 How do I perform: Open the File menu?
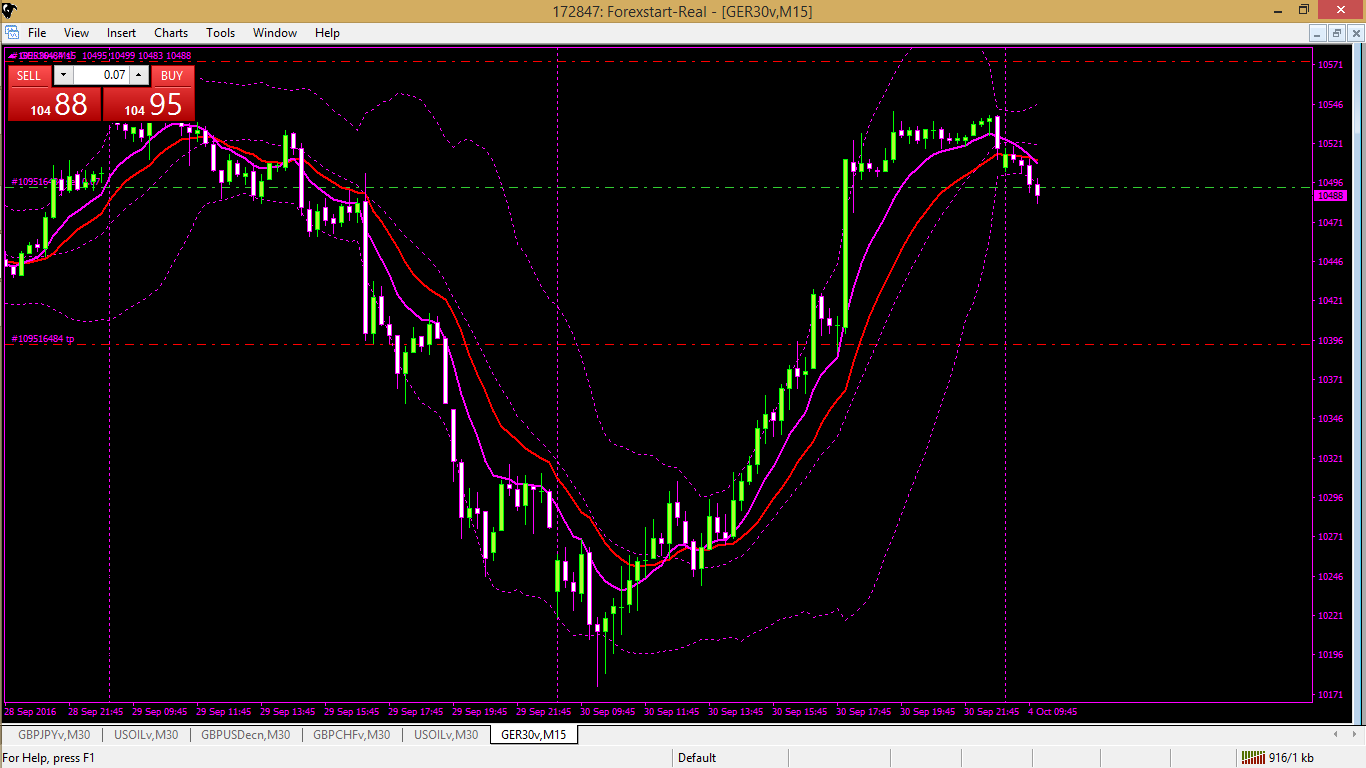coord(37,33)
